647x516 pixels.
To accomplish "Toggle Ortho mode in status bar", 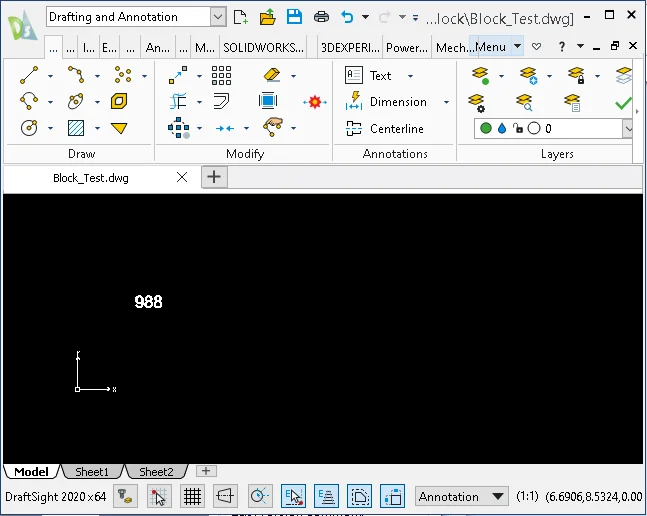I will (x=225, y=496).
